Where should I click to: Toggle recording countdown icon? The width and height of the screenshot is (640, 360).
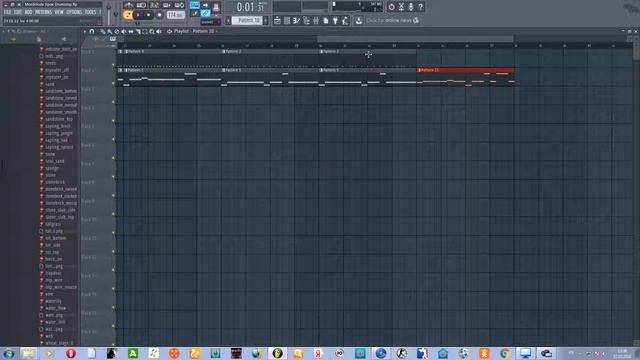[154, 5]
